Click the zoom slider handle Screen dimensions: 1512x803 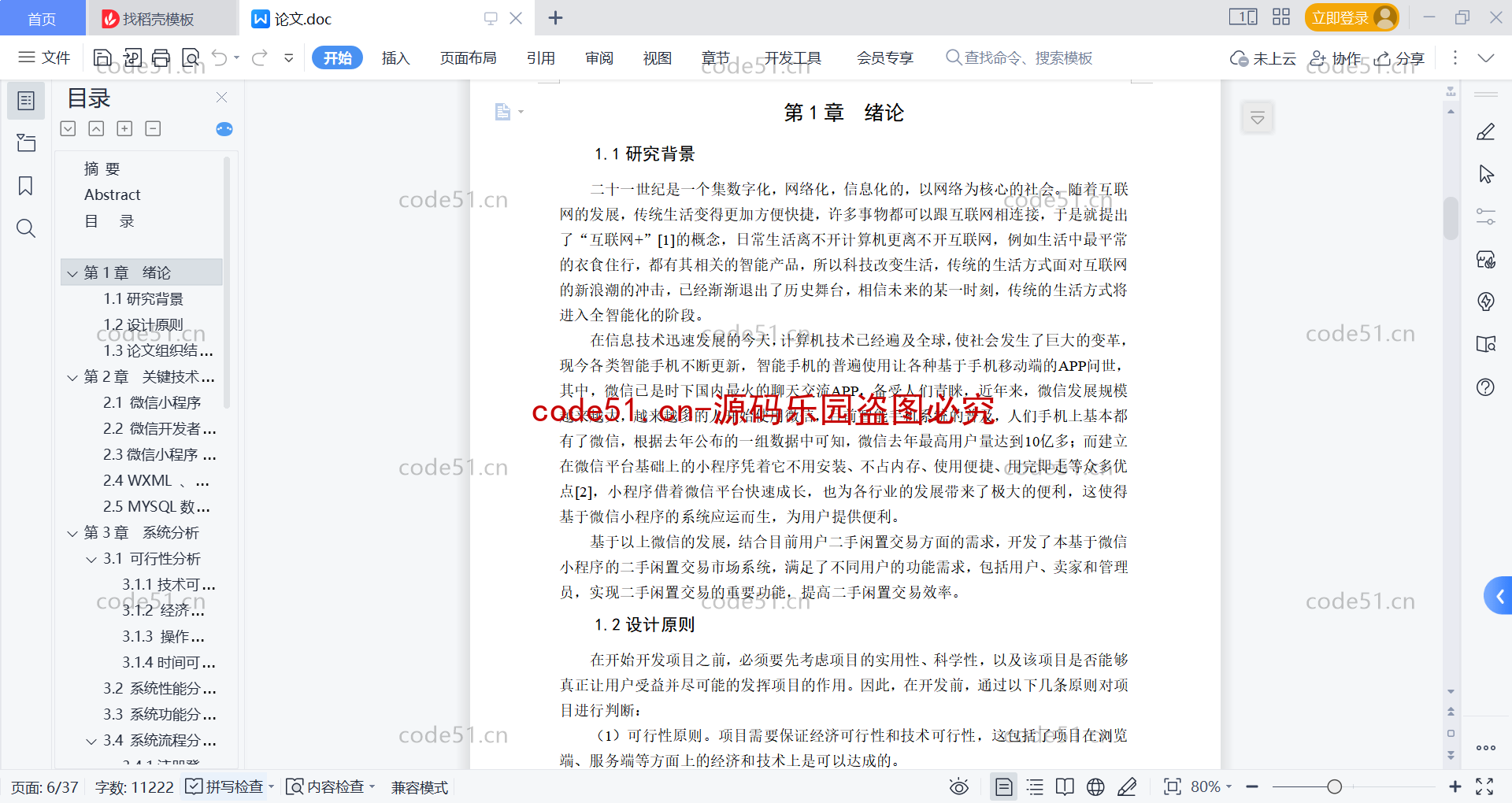pos(1334,786)
